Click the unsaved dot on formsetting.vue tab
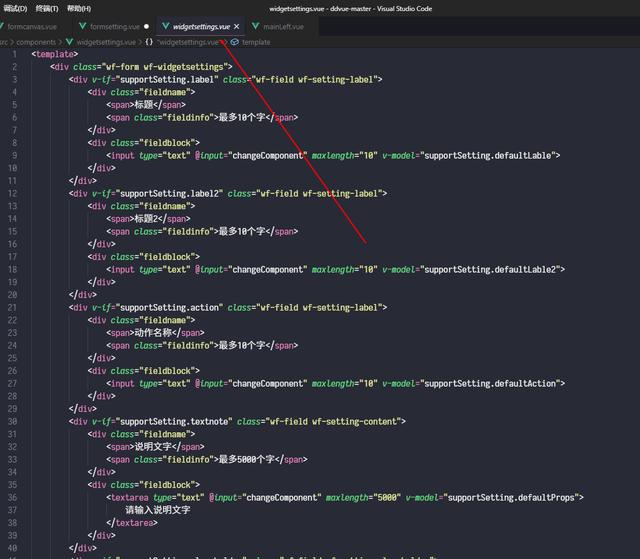This screenshot has width=640, height=559. [x=147, y=27]
